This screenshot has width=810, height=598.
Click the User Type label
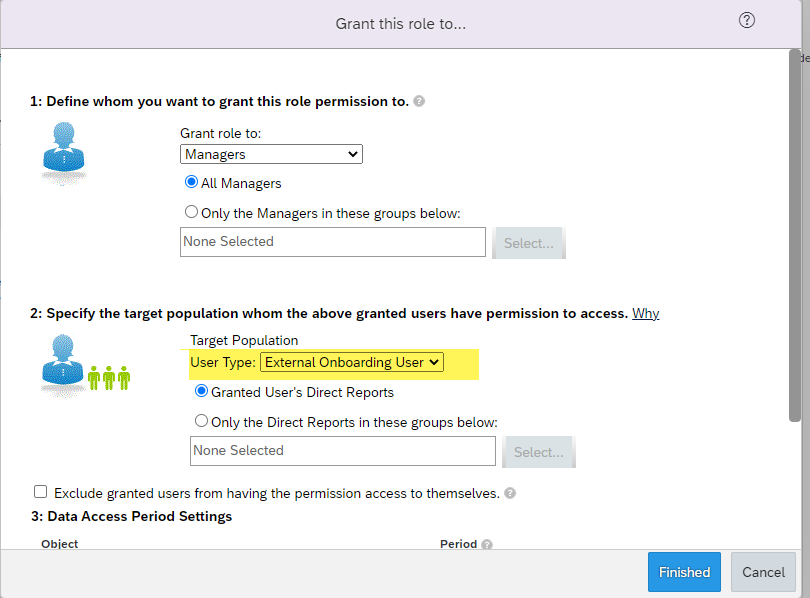coord(223,363)
